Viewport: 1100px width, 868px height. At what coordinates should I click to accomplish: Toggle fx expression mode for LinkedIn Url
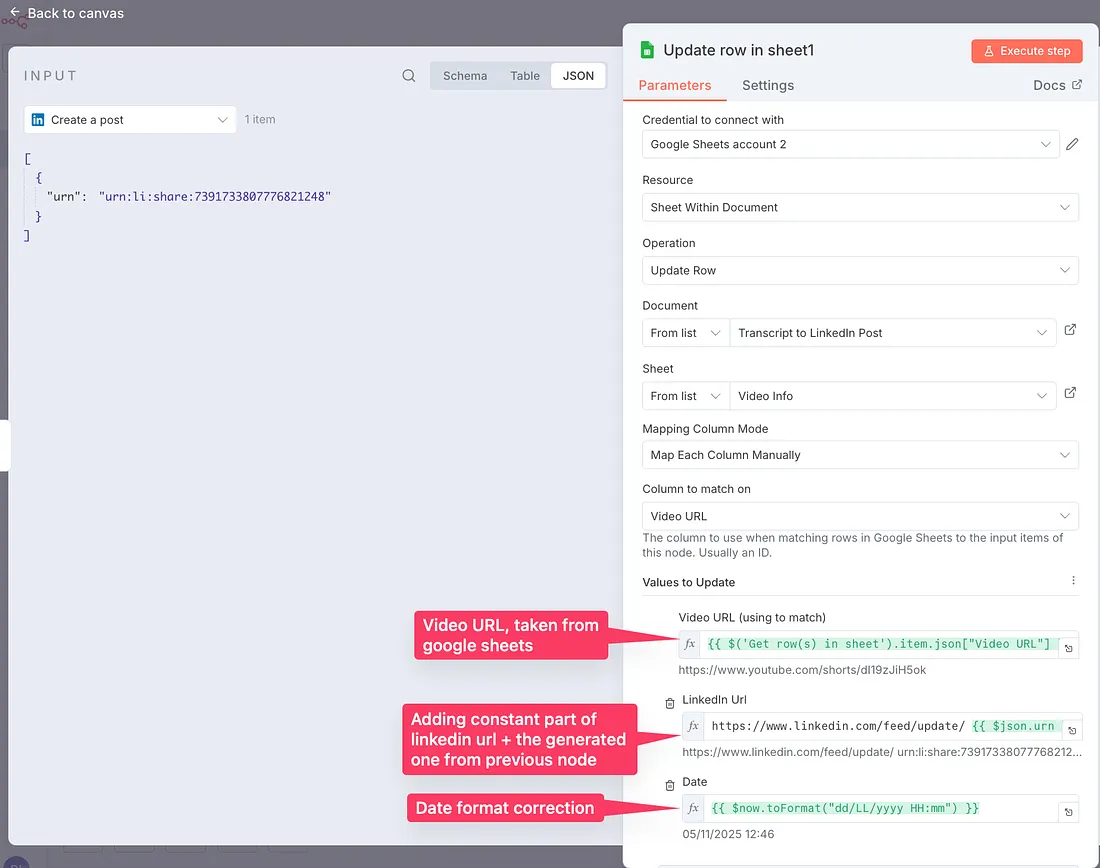click(693, 726)
